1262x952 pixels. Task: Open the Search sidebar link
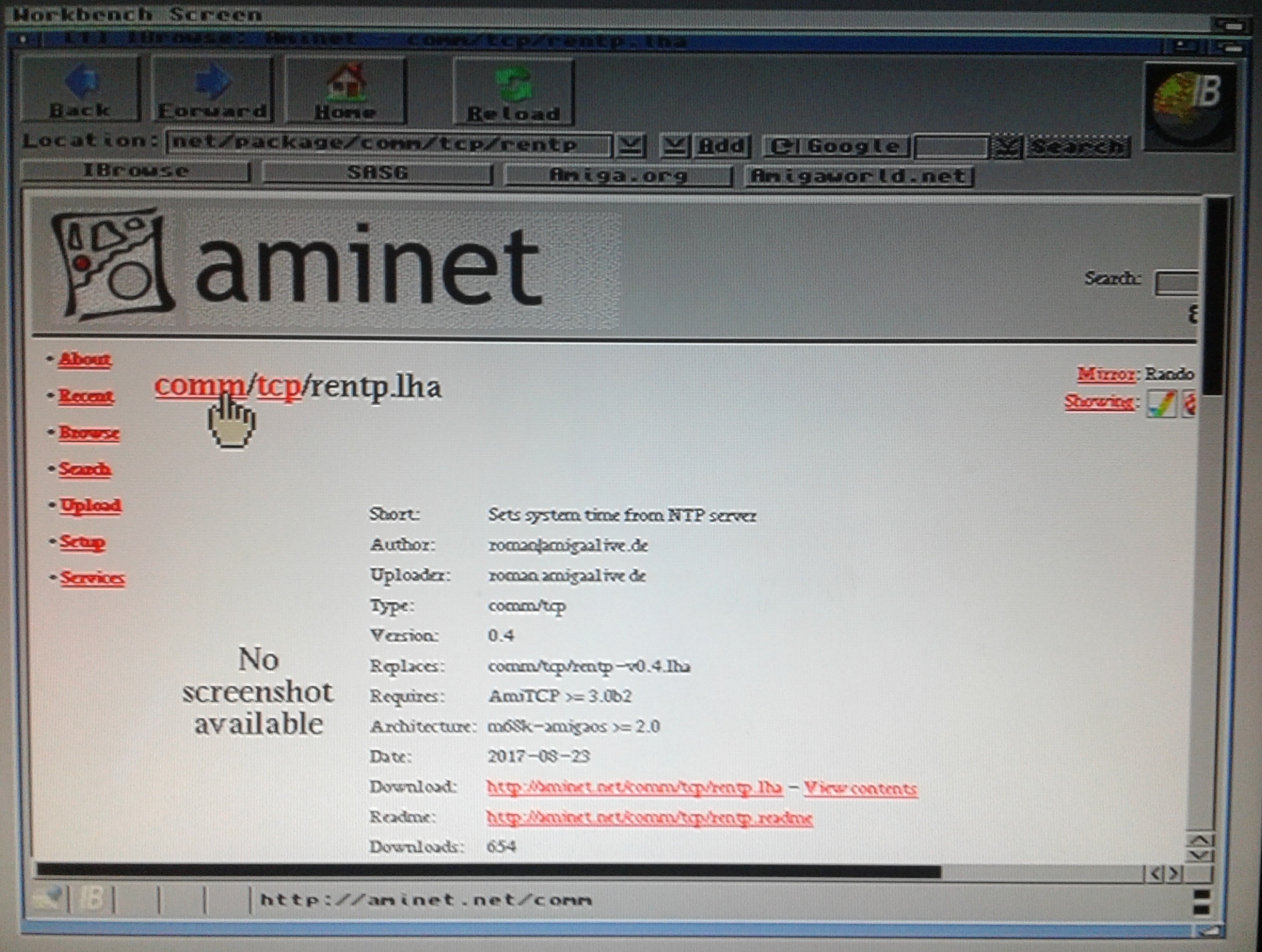(x=85, y=470)
